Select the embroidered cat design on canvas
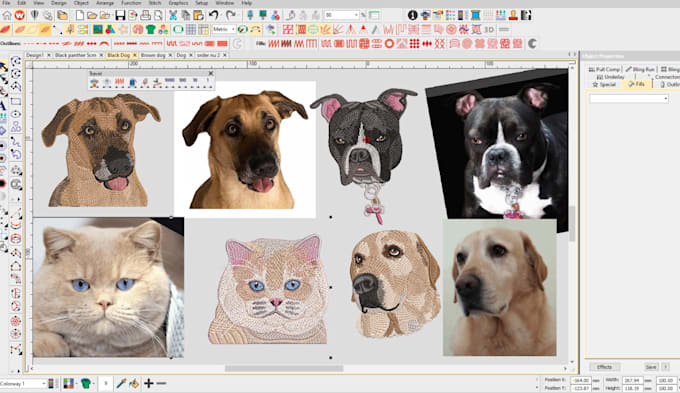Viewport: 680px width, 393px height. tap(268, 288)
